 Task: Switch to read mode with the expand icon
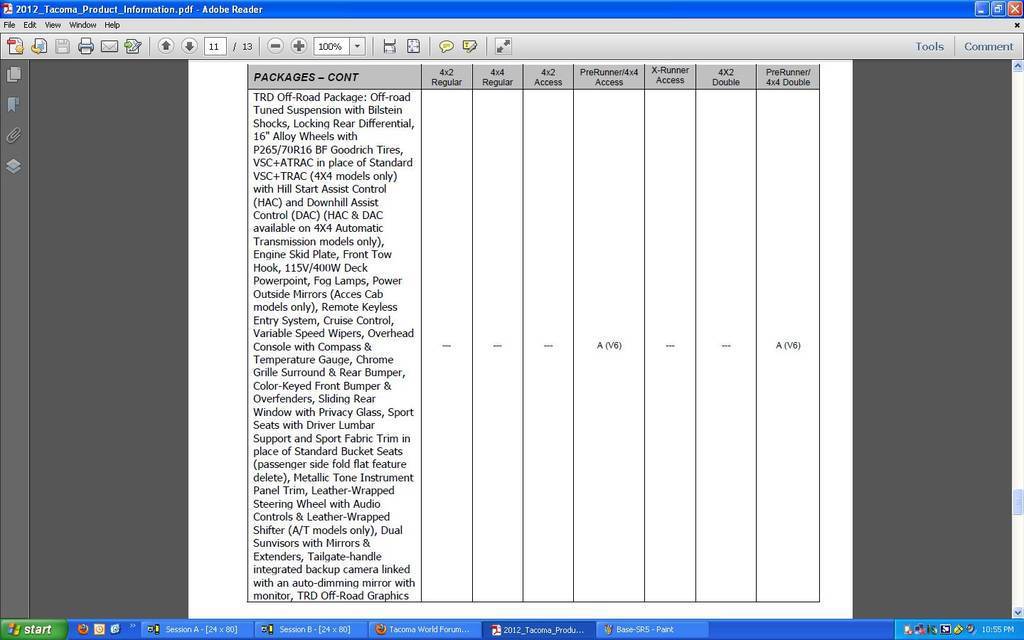[x=503, y=46]
